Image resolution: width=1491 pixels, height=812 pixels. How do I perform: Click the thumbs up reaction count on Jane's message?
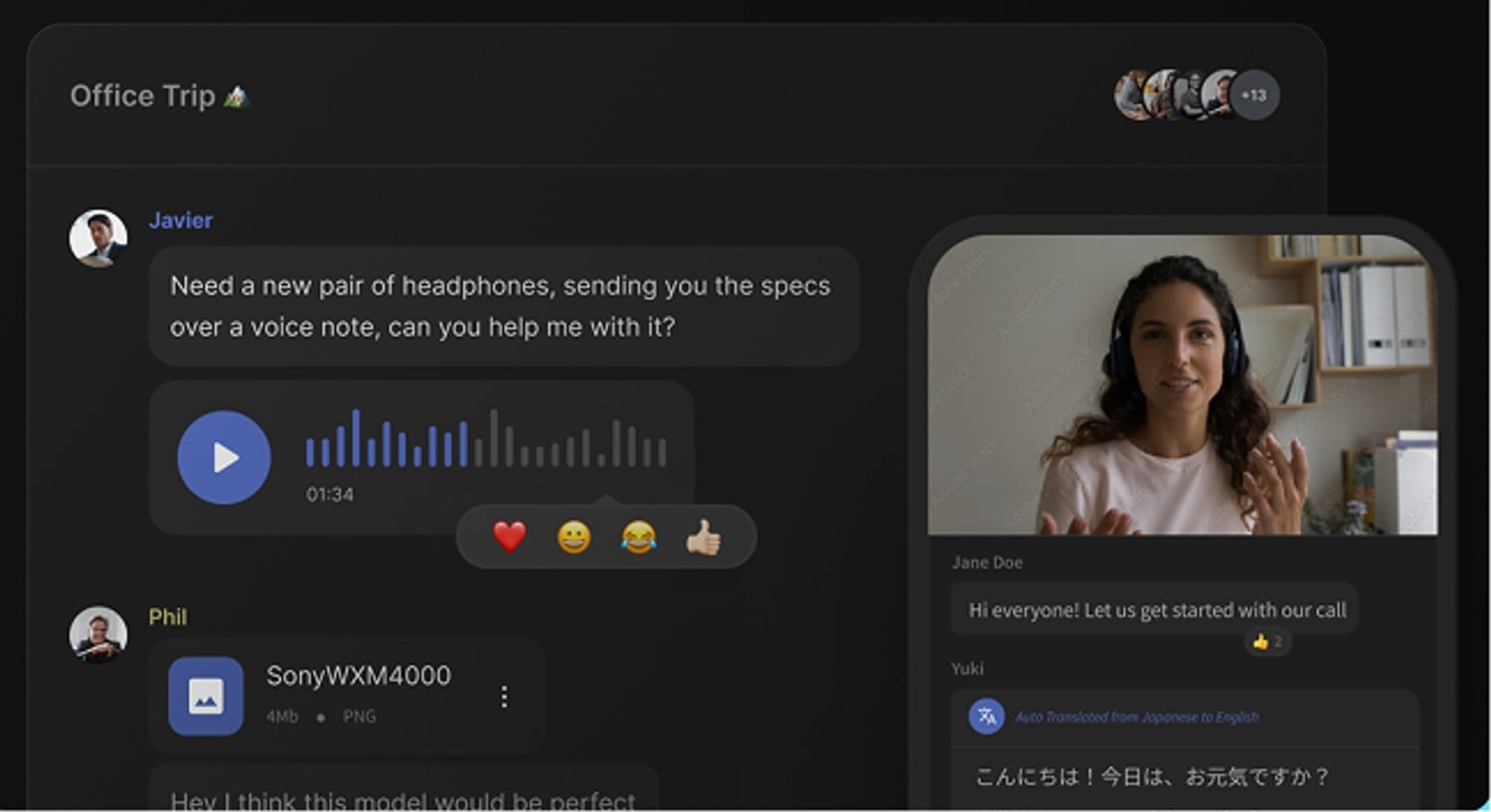click(1267, 642)
